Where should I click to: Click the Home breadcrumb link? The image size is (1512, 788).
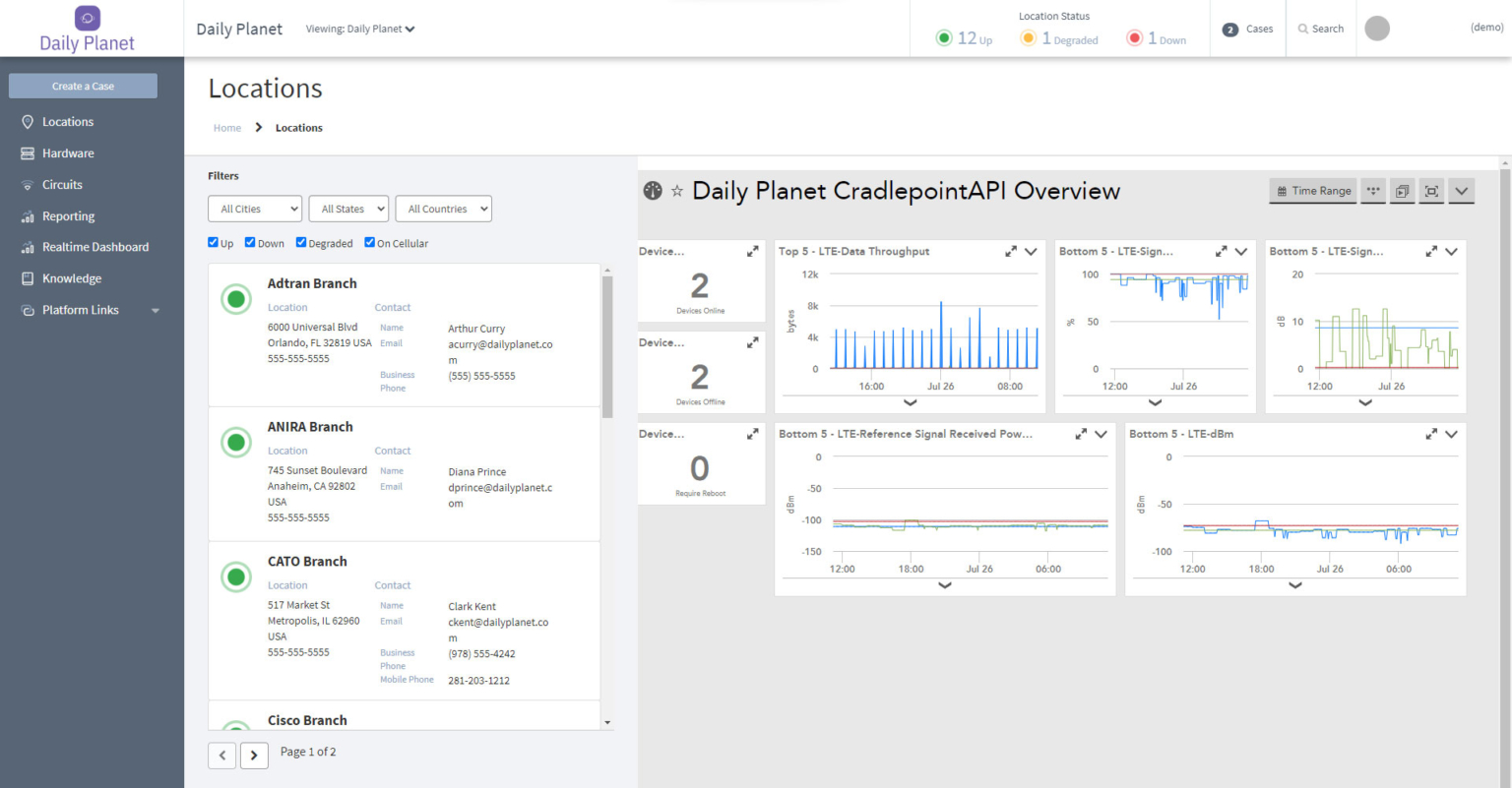(x=227, y=128)
